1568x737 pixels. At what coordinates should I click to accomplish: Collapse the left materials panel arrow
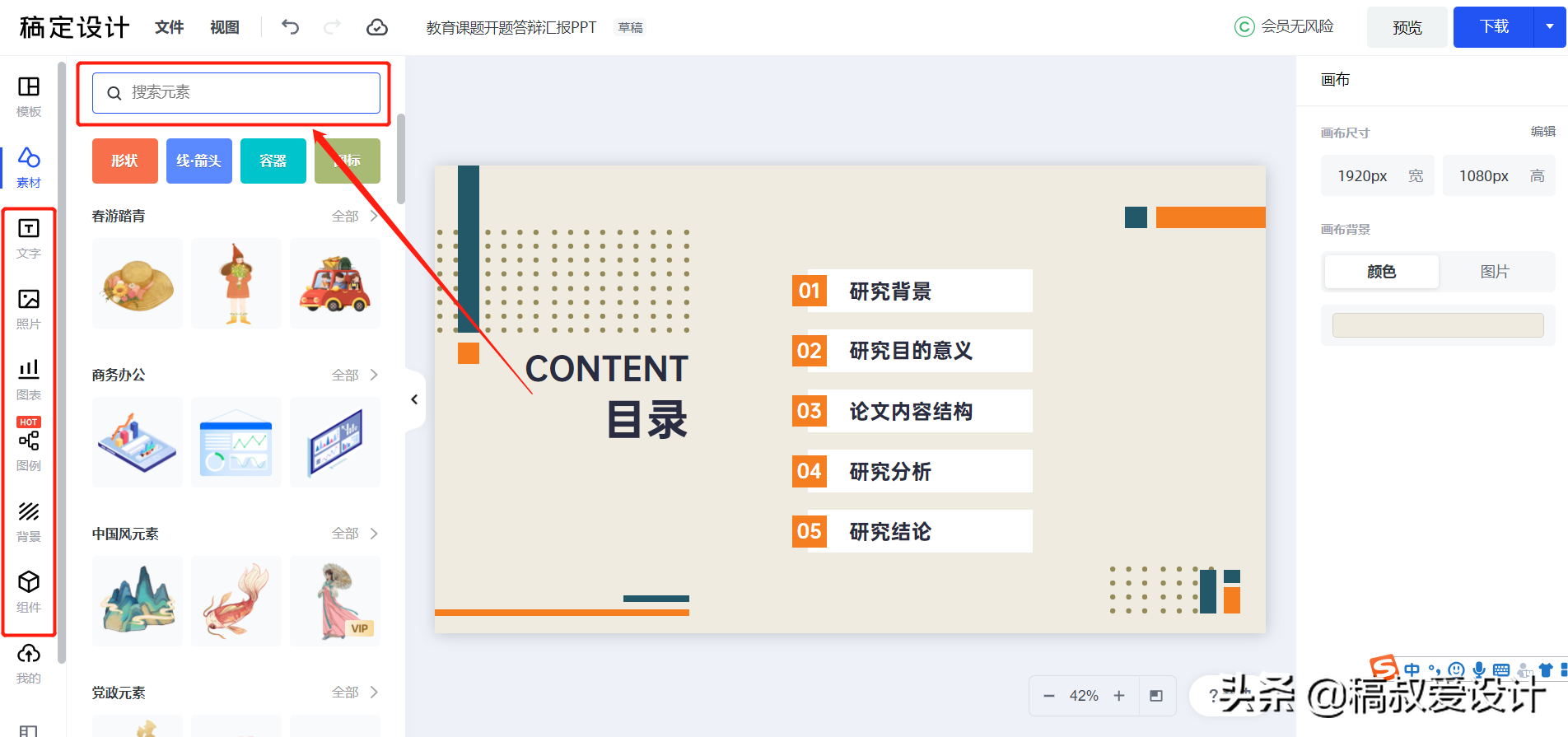click(x=414, y=399)
